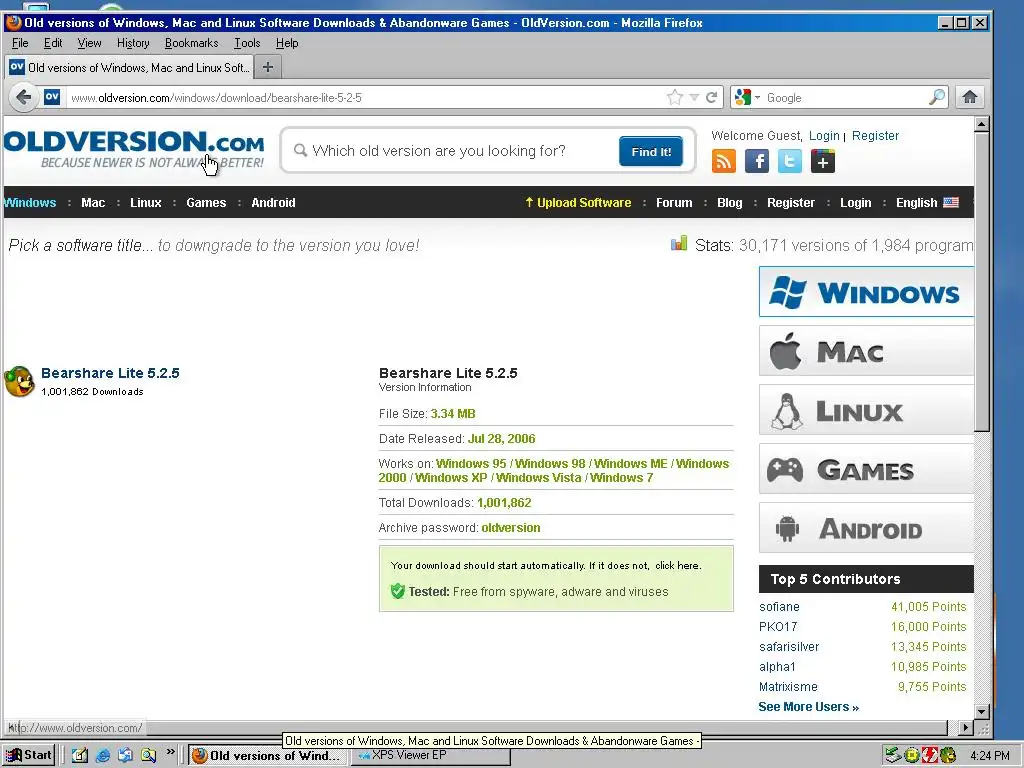Open the Blog link
Viewport: 1024px width, 768px height.
pos(729,202)
